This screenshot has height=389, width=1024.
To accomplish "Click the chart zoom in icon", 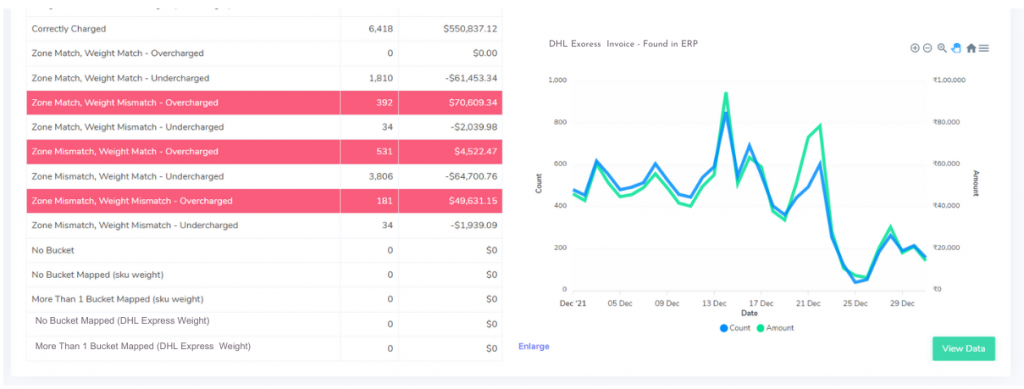I will pyautogui.click(x=914, y=48).
